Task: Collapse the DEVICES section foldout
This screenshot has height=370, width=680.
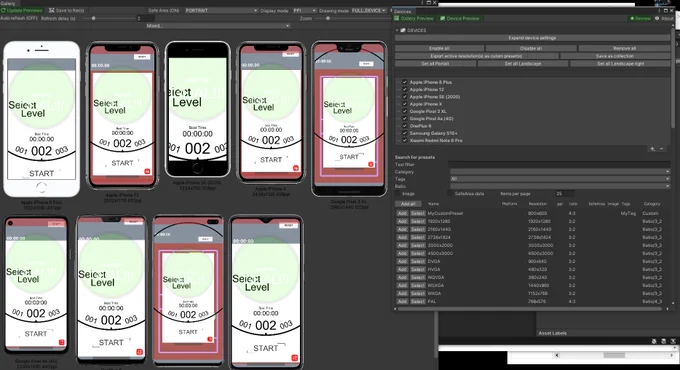Action: click(x=397, y=30)
